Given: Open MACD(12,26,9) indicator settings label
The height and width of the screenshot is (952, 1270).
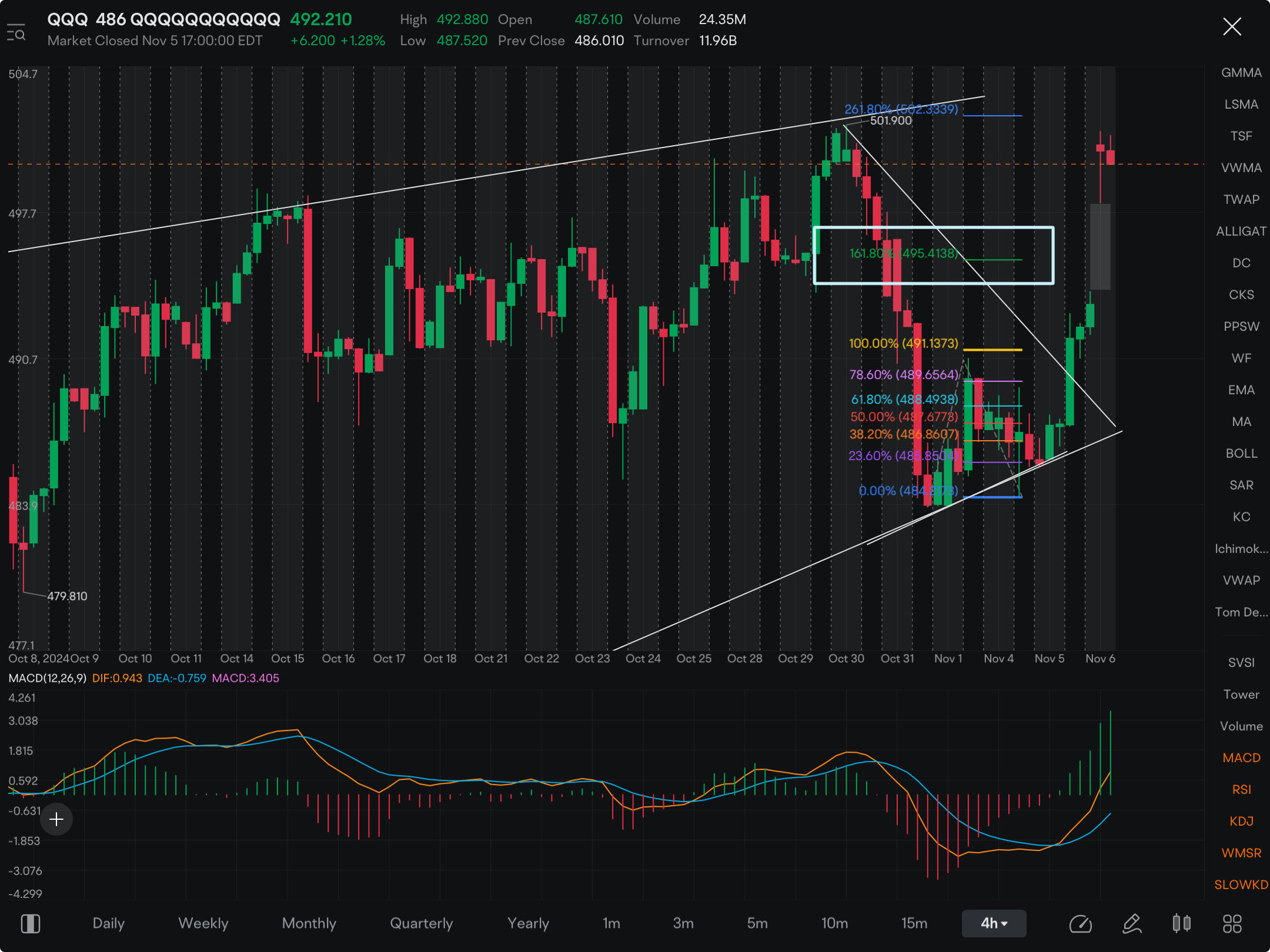Looking at the screenshot, I should (48, 678).
